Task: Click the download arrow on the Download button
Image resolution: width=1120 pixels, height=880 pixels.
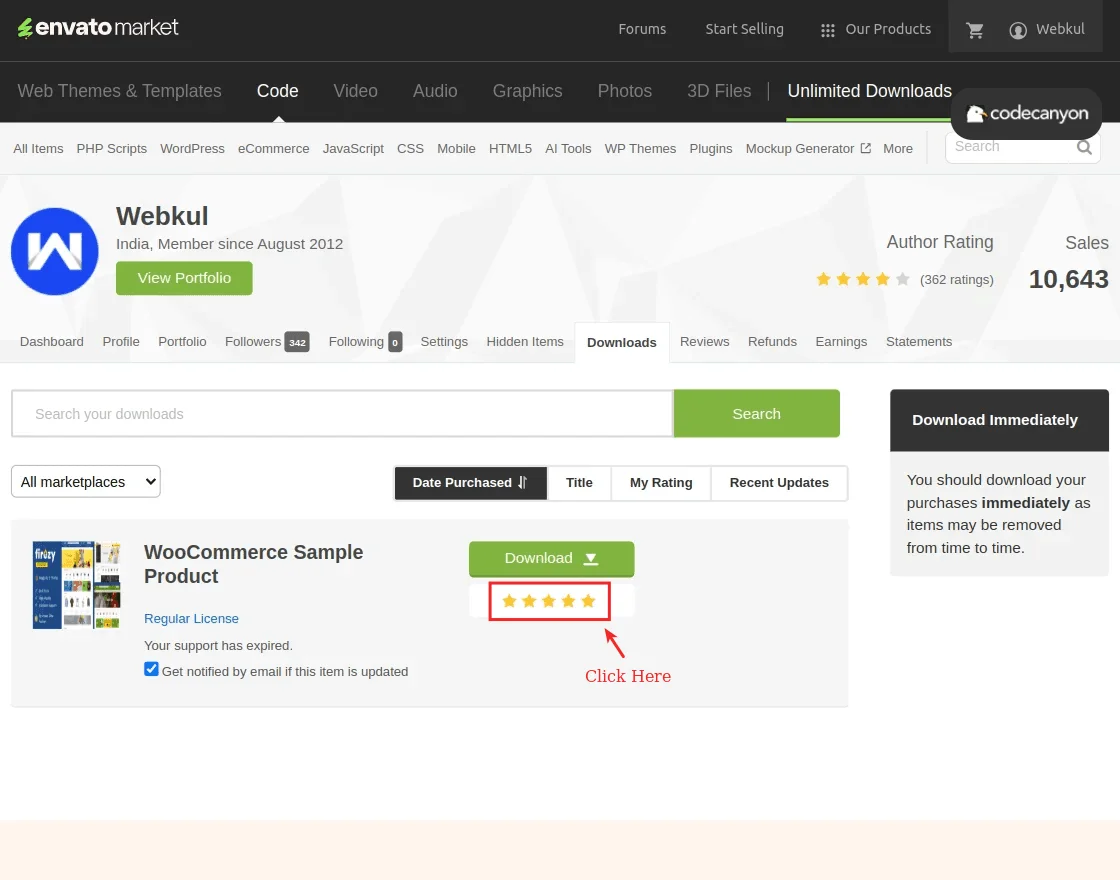Action: pyautogui.click(x=589, y=559)
